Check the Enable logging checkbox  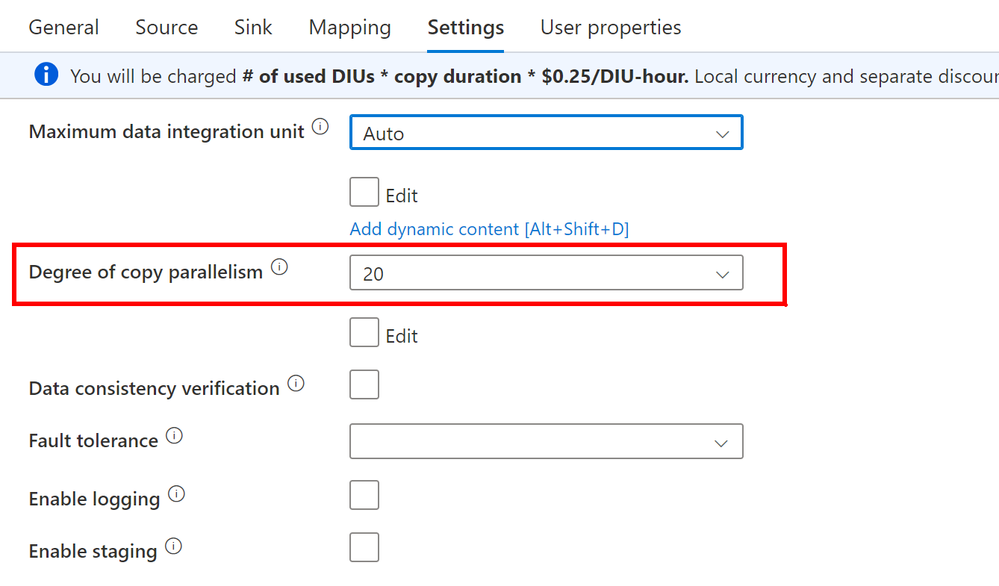[x=364, y=495]
